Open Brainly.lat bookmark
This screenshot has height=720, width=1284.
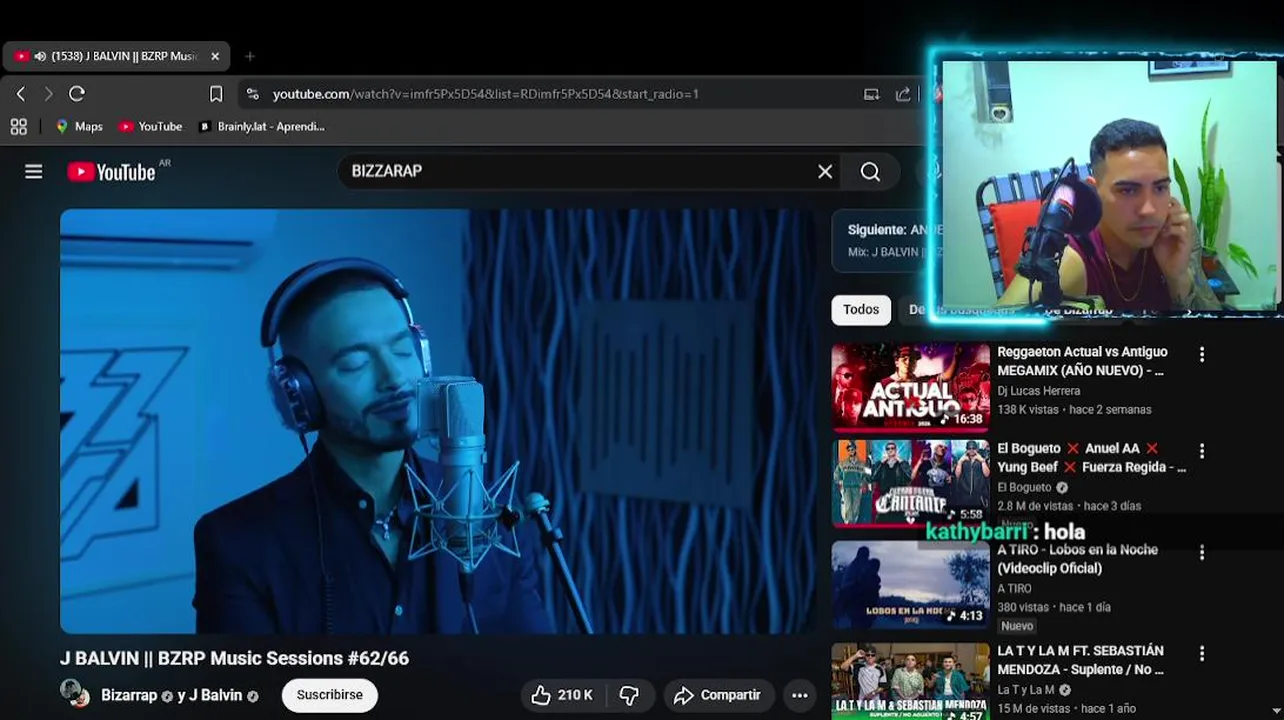262,126
